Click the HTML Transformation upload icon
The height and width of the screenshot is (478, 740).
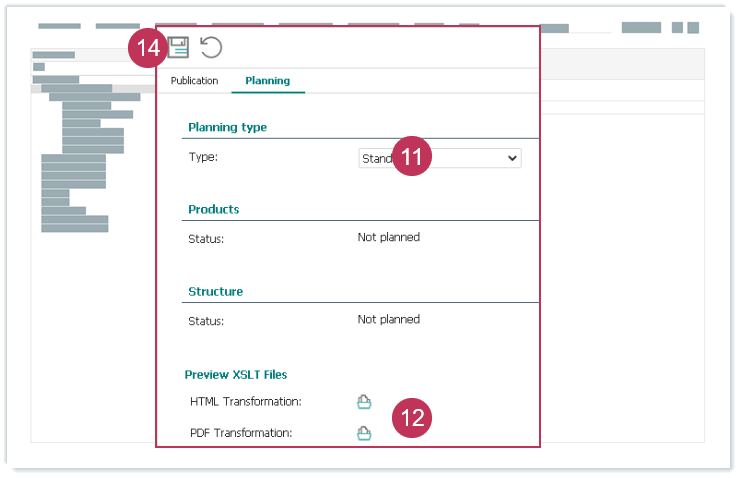[364, 402]
